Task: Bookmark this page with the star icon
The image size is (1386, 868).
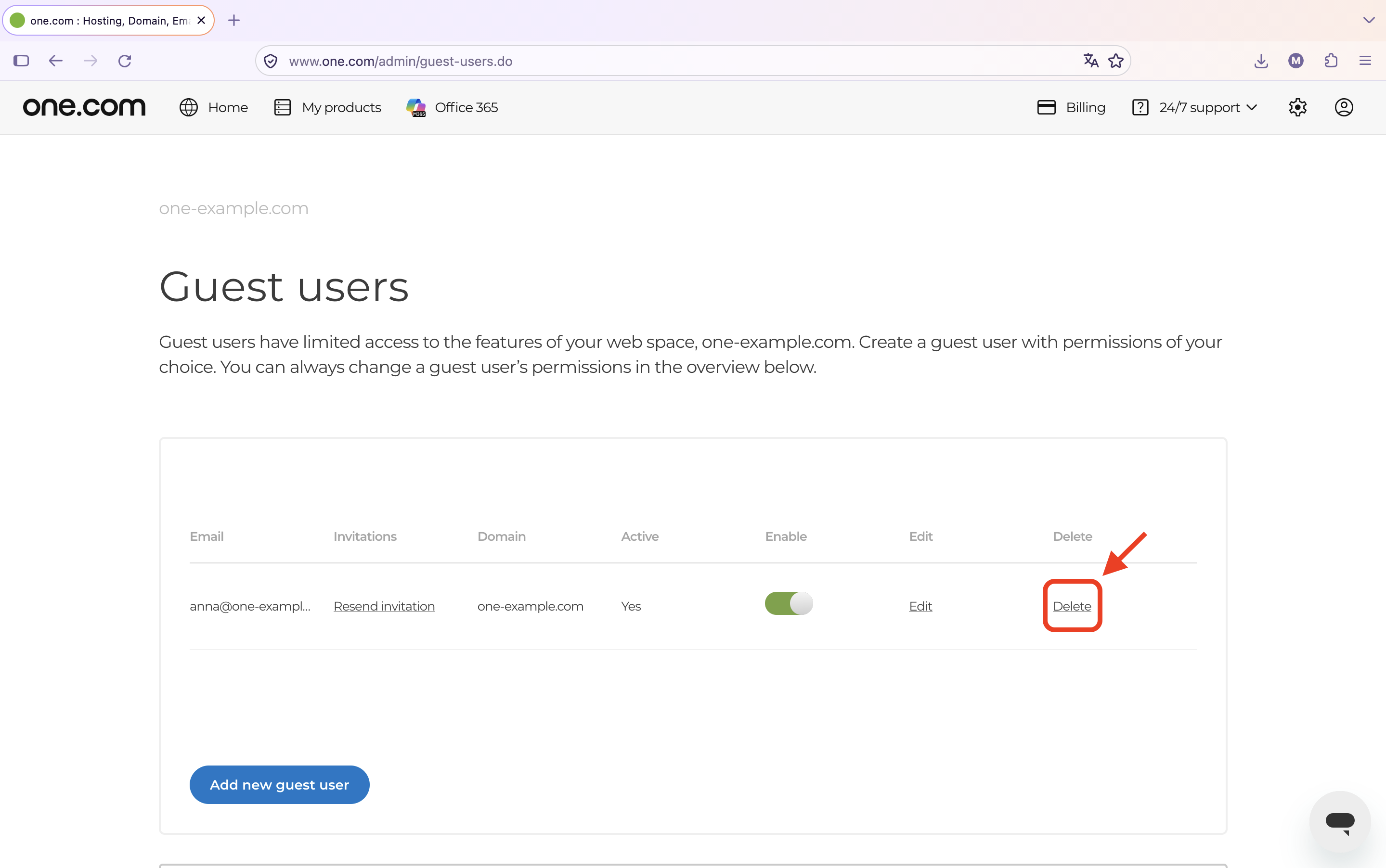Action: coord(1116,61)
